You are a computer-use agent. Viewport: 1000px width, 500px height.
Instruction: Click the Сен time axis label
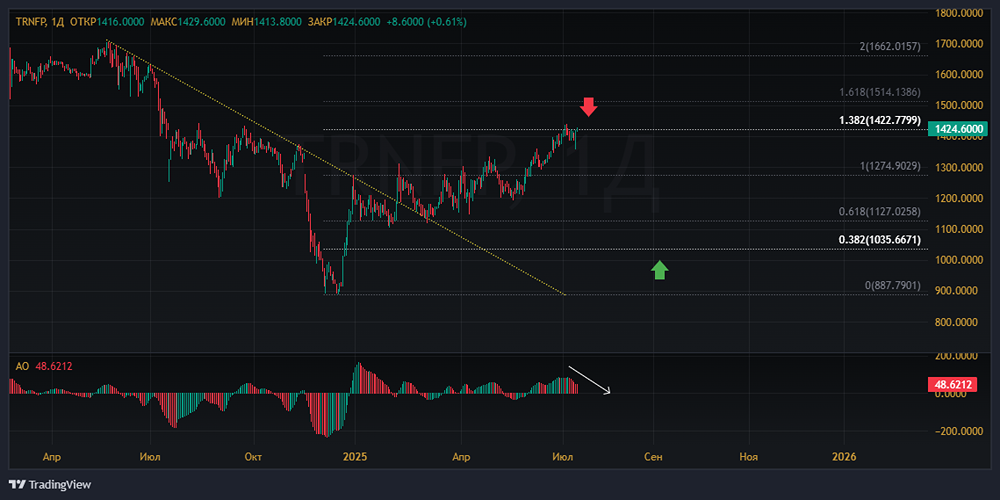coord(653,457)
